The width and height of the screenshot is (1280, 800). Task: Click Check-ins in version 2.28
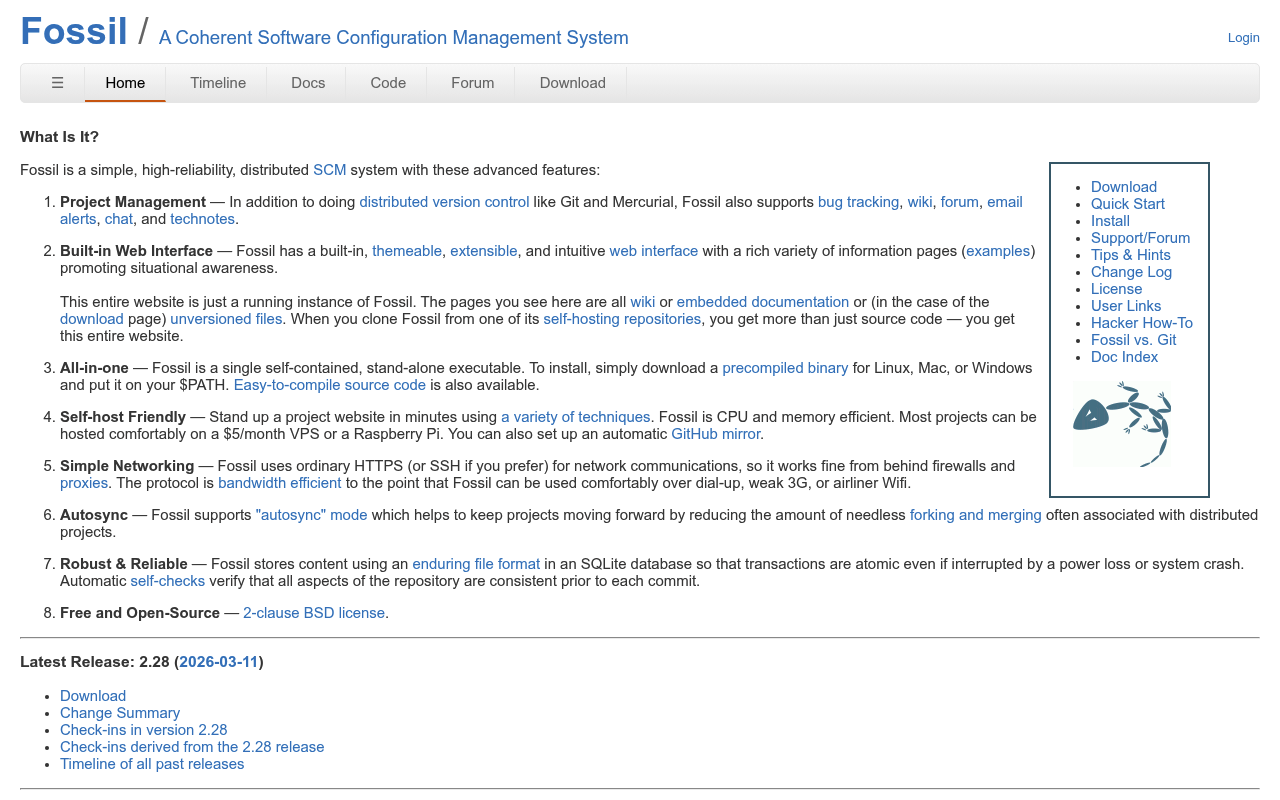(x=144, y=730)
